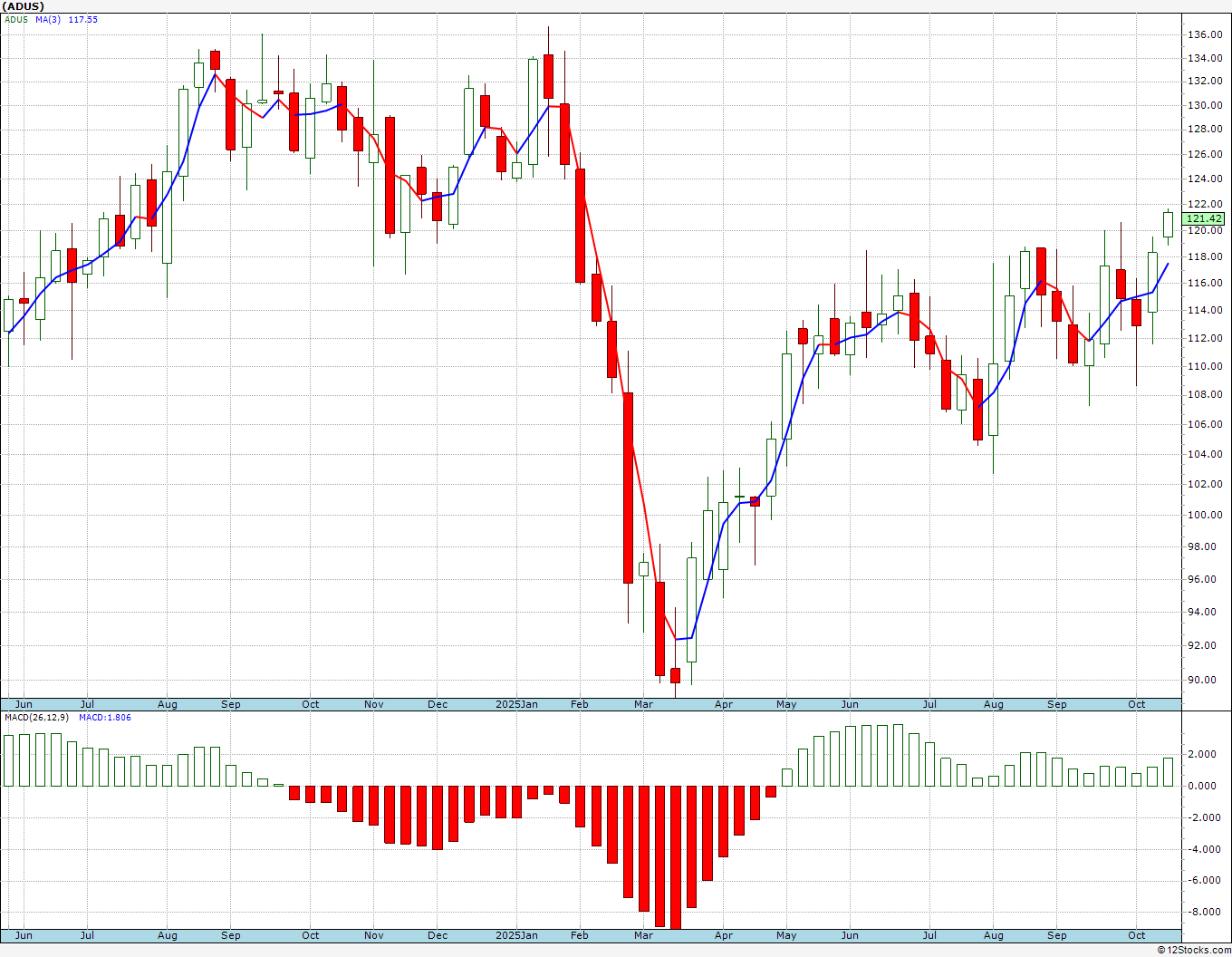Click 2025Jan on the price chart time axis
This screenshot has width=1232, height=957.
point(517,704)
